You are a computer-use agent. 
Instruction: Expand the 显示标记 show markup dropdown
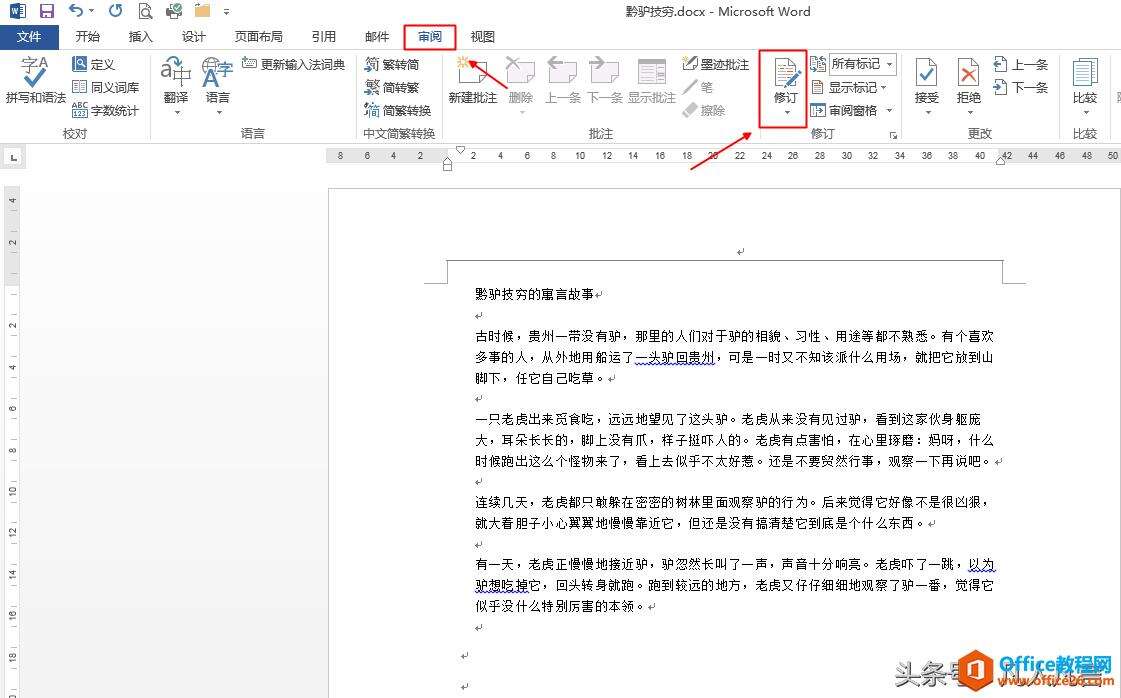[x=855, y=87]
